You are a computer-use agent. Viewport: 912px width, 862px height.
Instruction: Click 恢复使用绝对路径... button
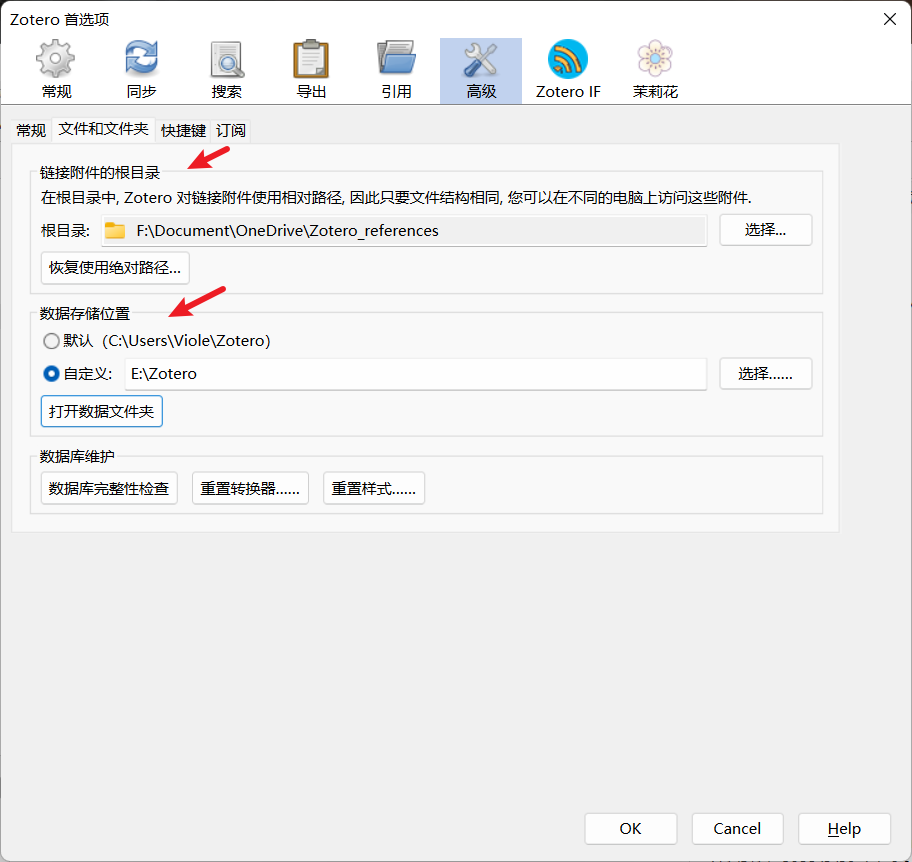coord(115,268)
